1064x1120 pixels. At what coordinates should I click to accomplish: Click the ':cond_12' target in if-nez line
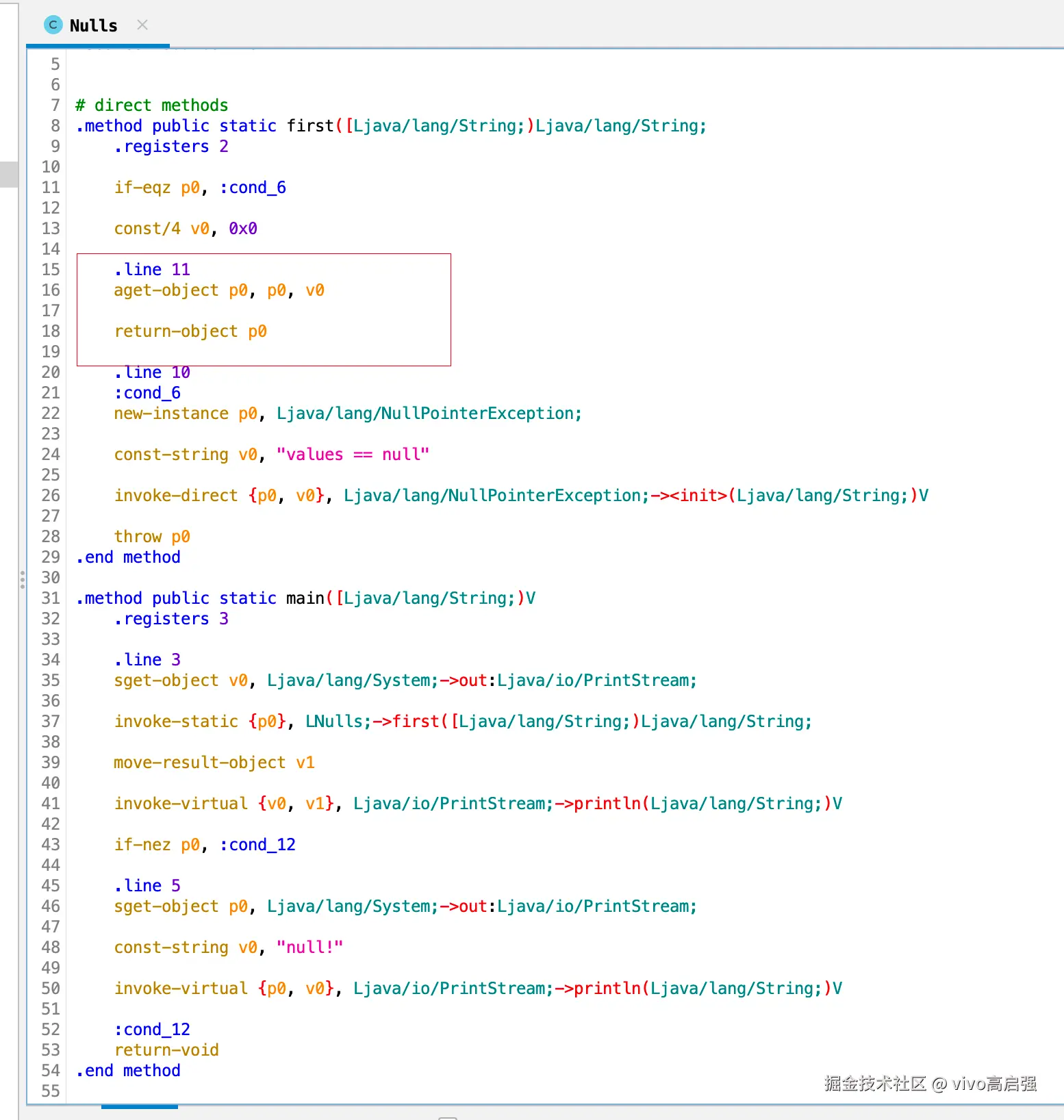257,845
